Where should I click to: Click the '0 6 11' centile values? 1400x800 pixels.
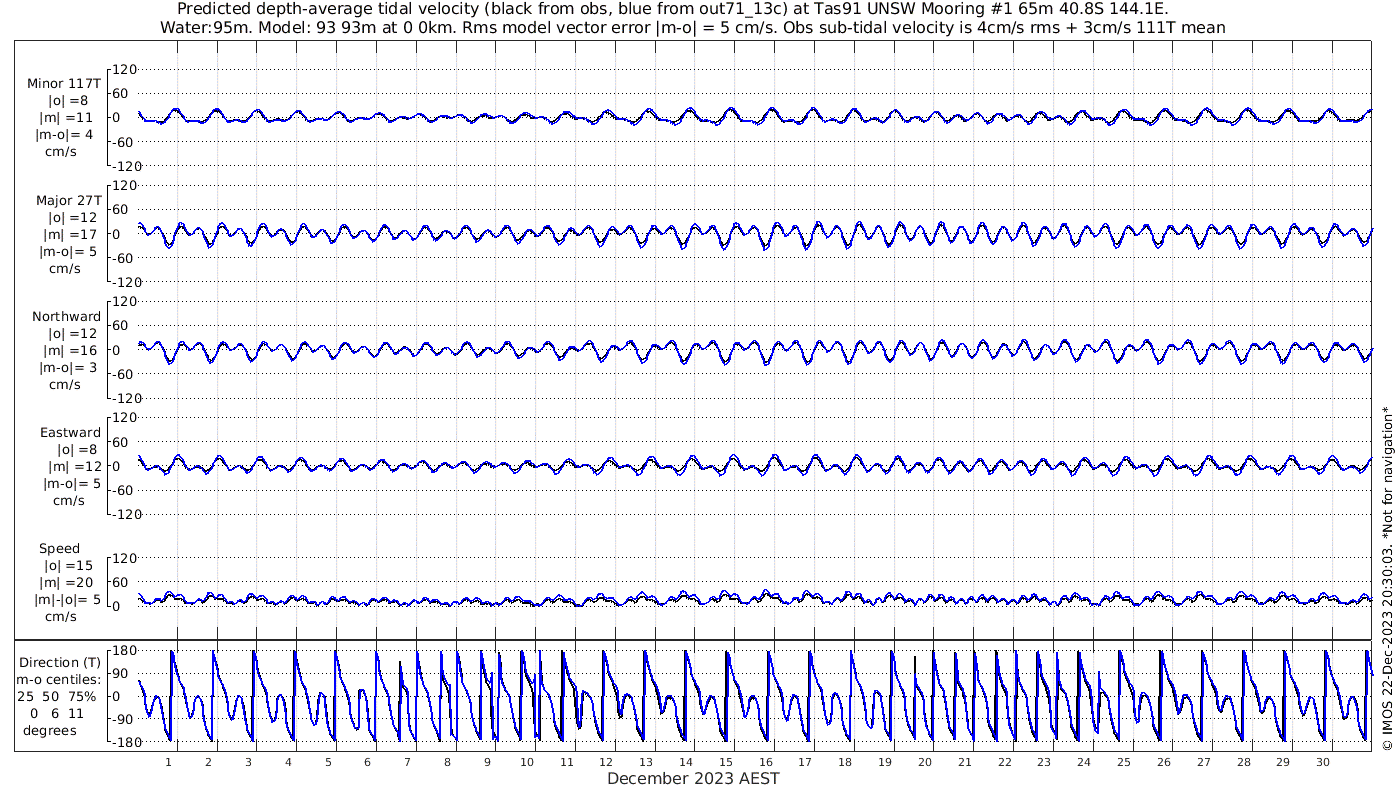(x=57, y=712)
